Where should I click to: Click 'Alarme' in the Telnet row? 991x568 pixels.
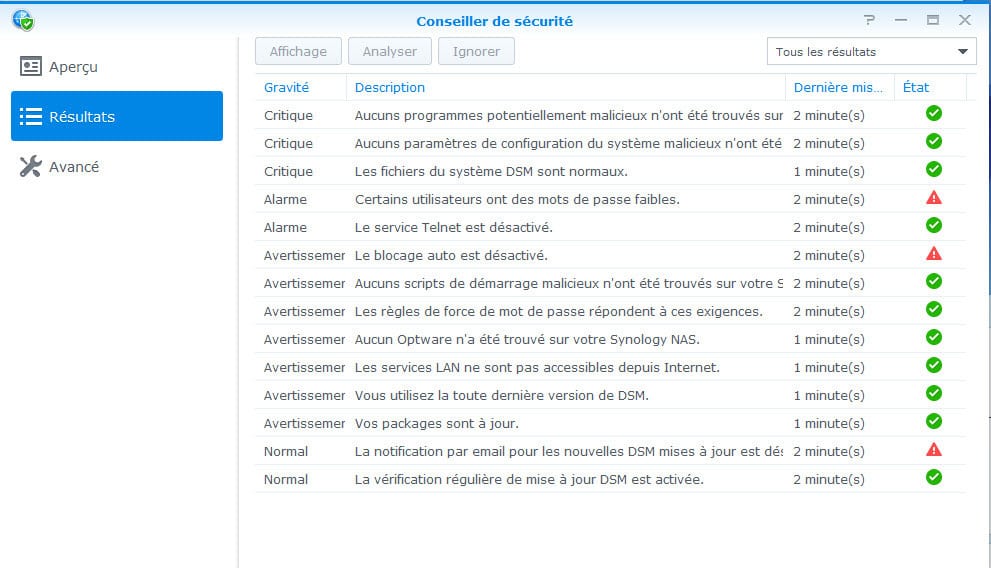click(285, 227)
